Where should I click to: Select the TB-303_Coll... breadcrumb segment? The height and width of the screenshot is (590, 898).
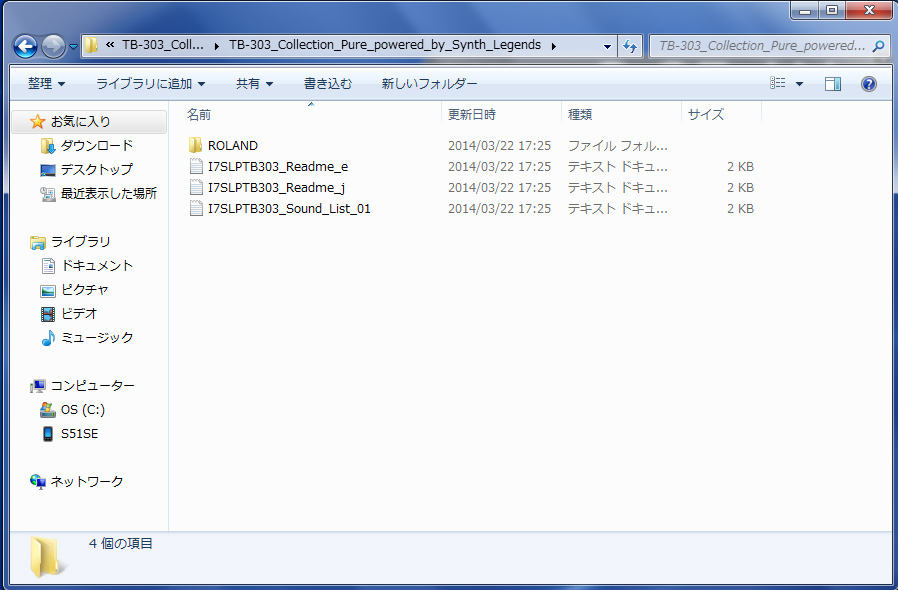click(163, 45)
